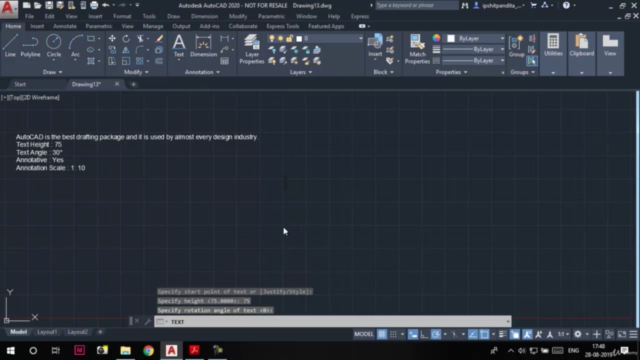This screenshot has height=360, width=640.
Task: Open the workspace switching gear
Action: [578, 334]
